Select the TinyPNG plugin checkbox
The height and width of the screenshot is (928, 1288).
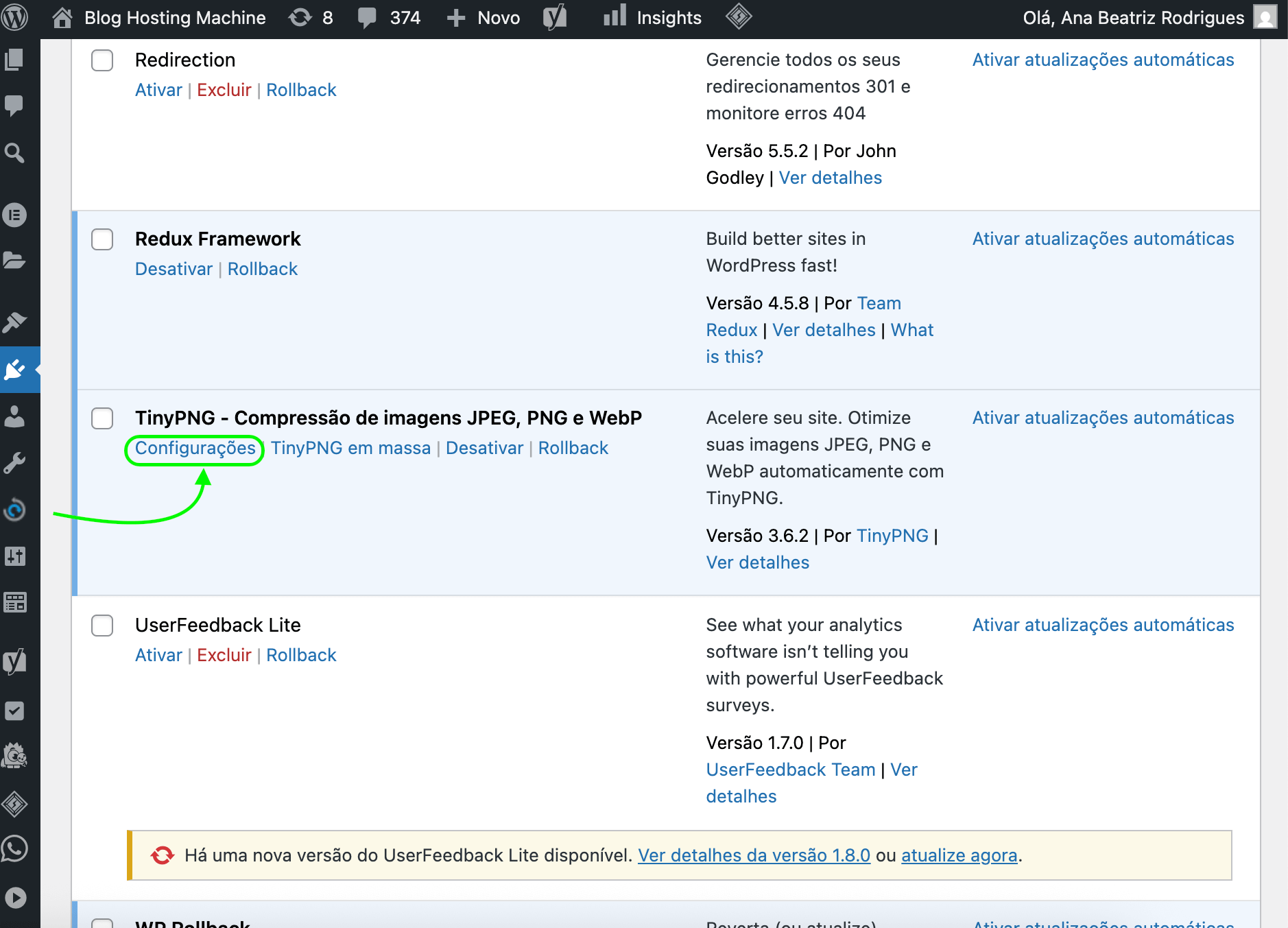pyautogui.click(x=102, y=418)
